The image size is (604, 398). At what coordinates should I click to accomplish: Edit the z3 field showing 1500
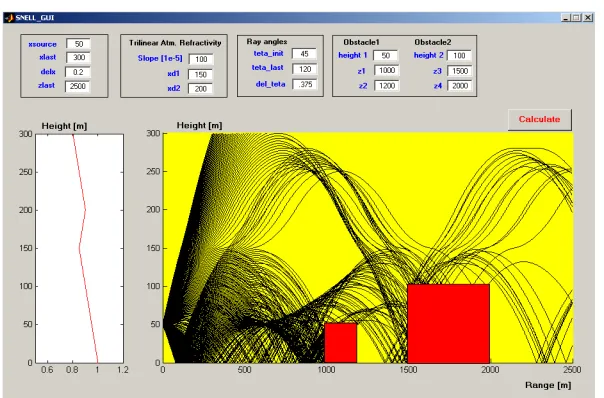pyautogui.click(x=460, y=71)
